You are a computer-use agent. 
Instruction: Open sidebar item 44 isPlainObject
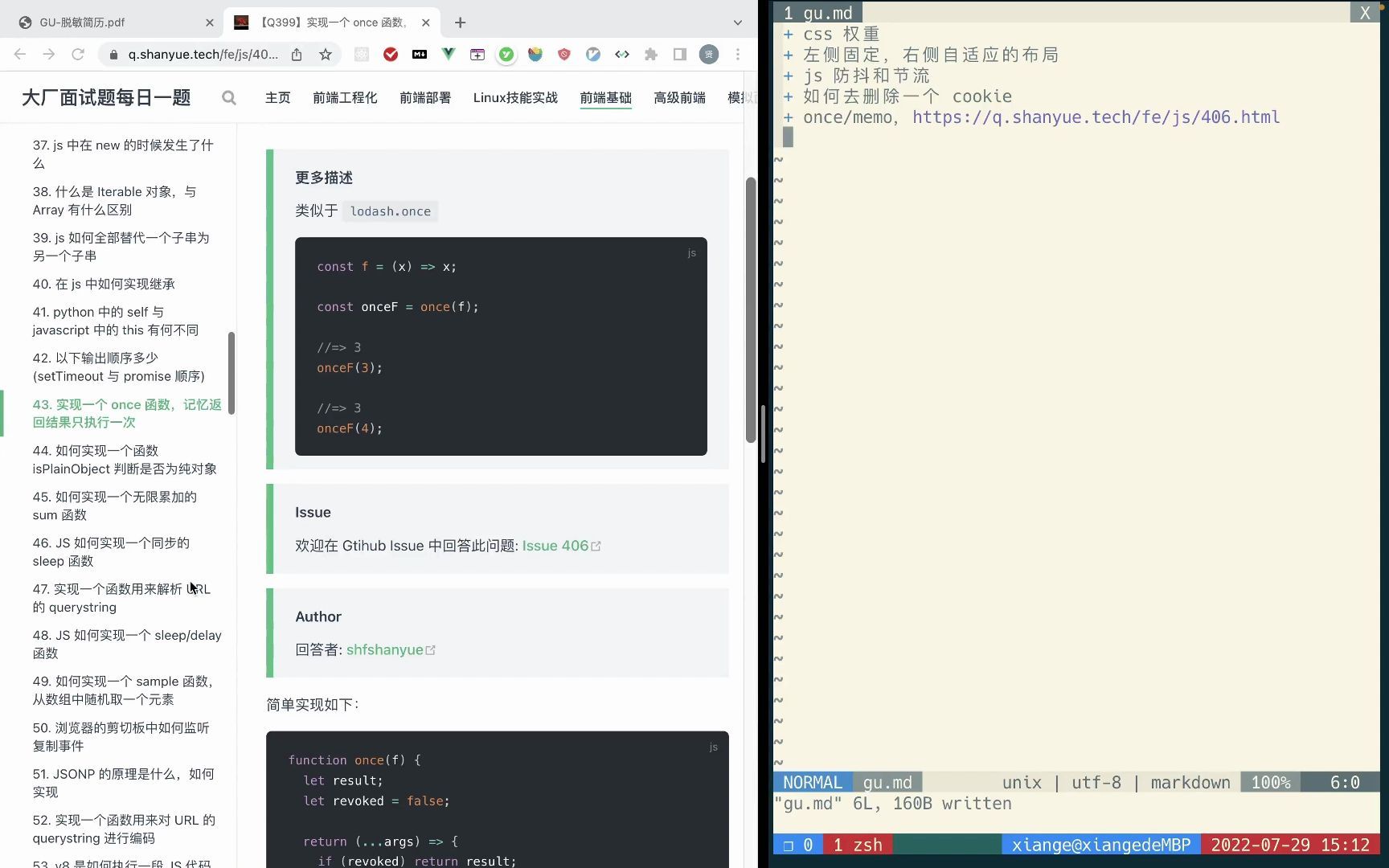click(125, 460)
